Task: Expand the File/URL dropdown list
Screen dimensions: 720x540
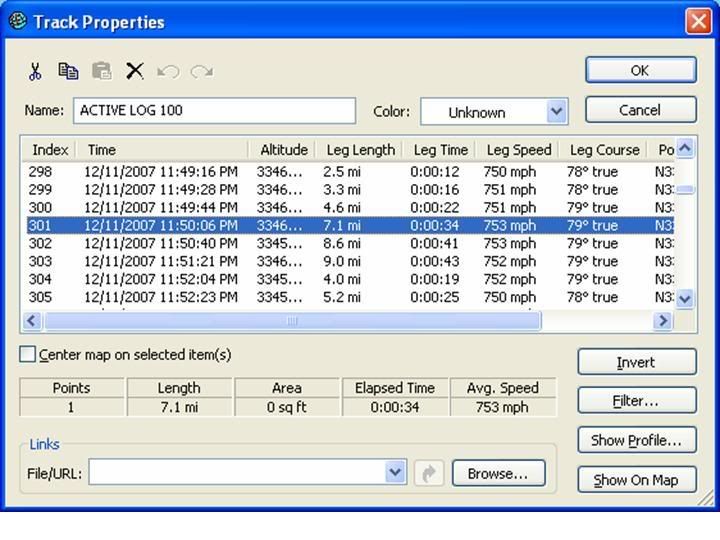Action: tap(395, 473)
